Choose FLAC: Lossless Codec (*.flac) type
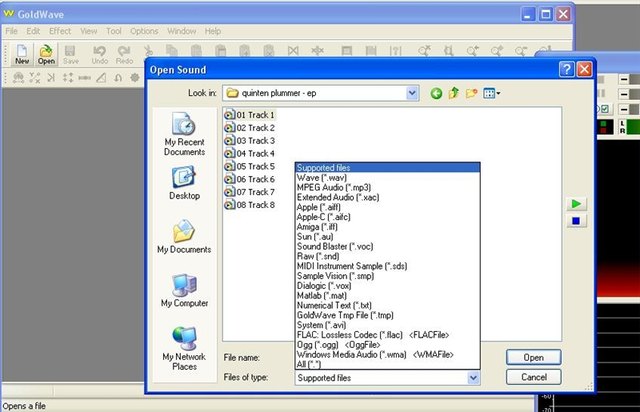This screenshot has height=412, width=640. (387, 334)
